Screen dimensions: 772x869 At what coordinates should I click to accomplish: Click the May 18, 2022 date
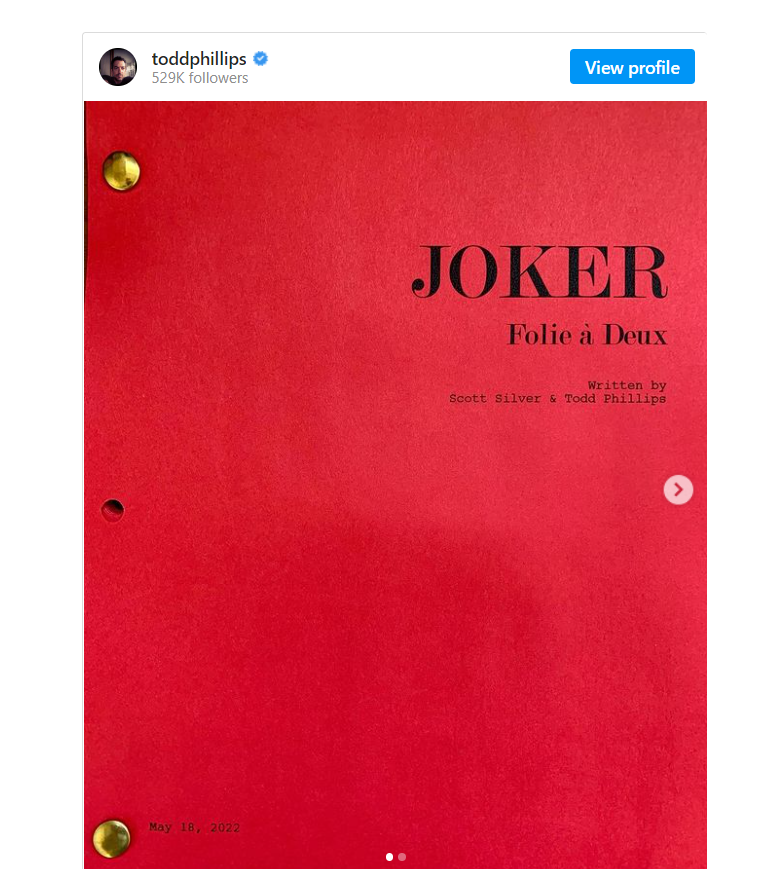pos(194,828)
